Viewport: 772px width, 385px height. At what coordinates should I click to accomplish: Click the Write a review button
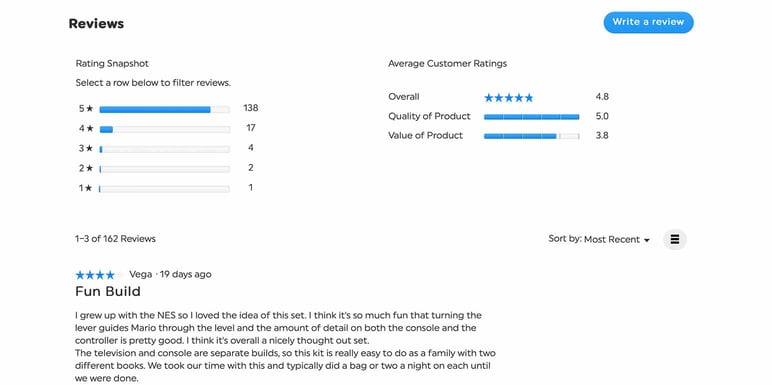(648, 22)
